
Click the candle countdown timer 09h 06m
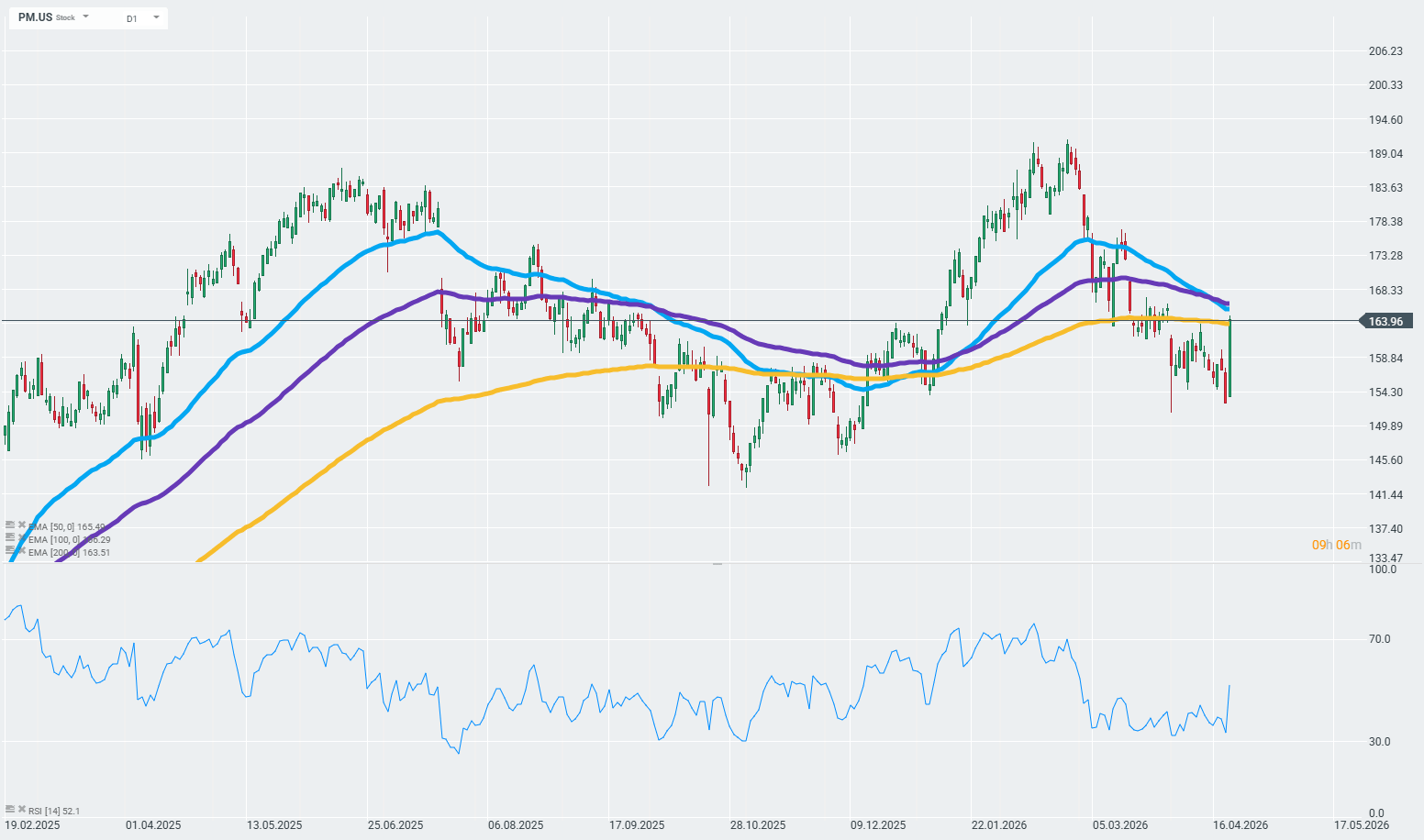click(x=1336, y=545)
